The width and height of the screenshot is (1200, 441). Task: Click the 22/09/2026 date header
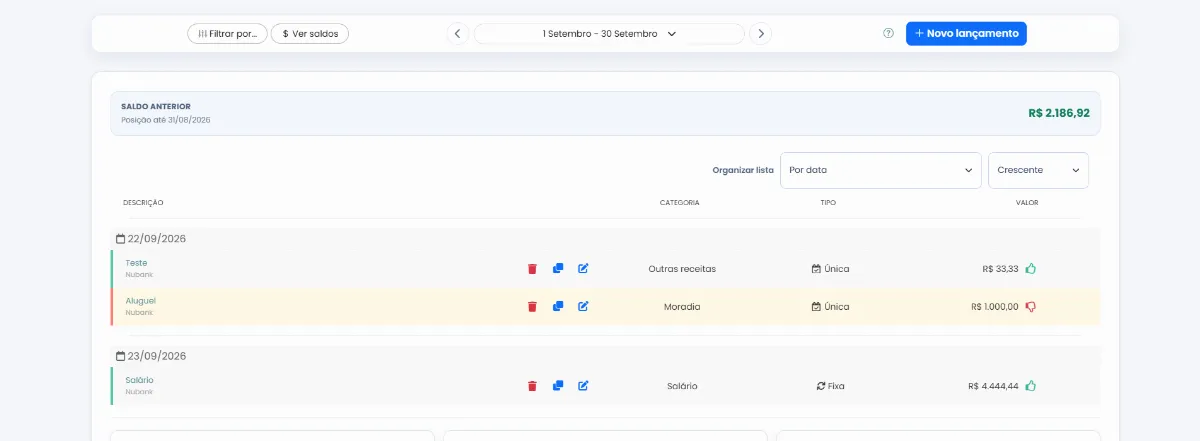coord(151,239)
